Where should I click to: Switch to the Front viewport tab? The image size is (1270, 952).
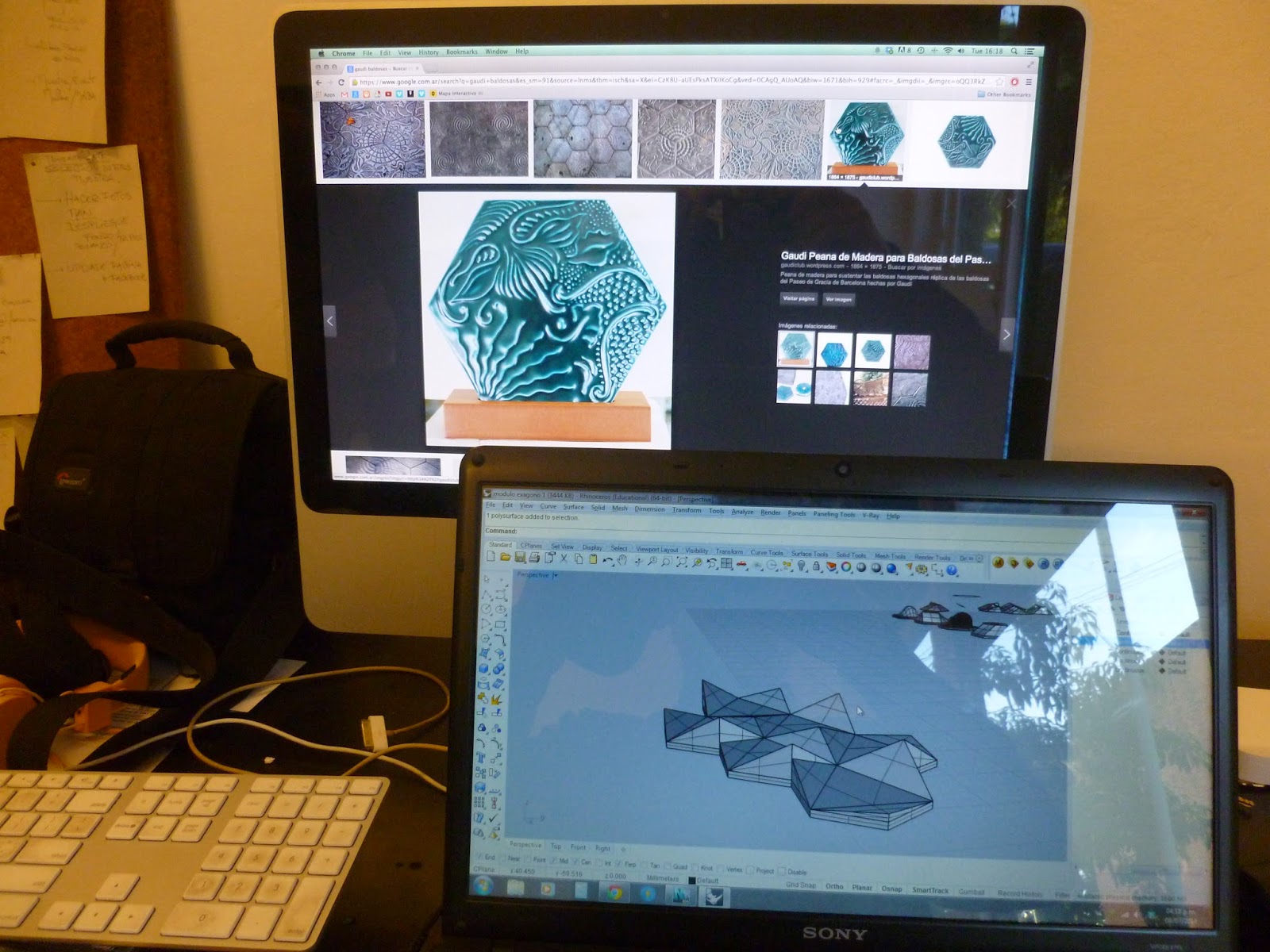pos(578,847)
